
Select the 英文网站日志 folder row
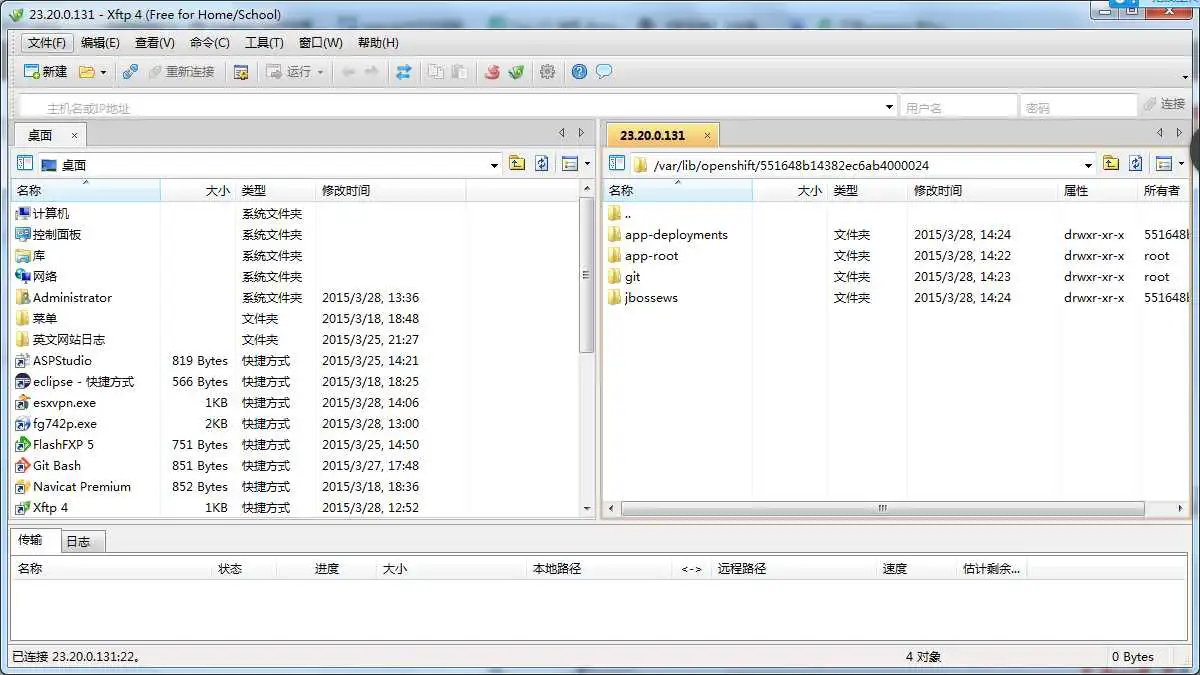coord(295,340)
